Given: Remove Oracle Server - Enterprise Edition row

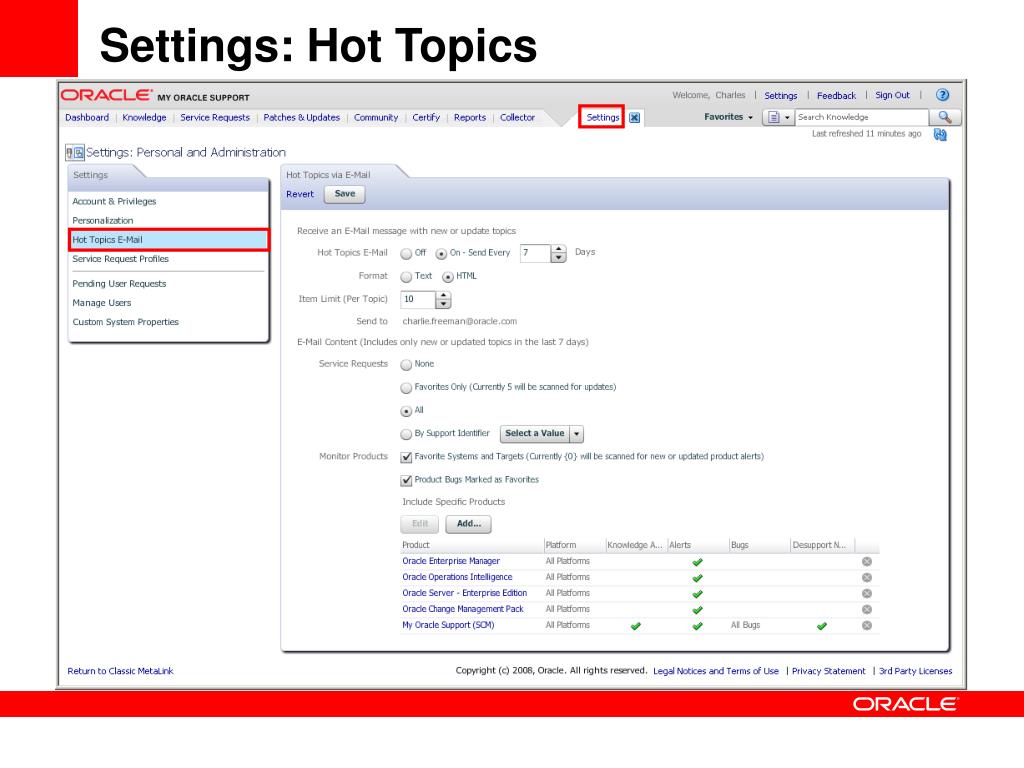Looking at the screenshot, I should coord(867,593).
